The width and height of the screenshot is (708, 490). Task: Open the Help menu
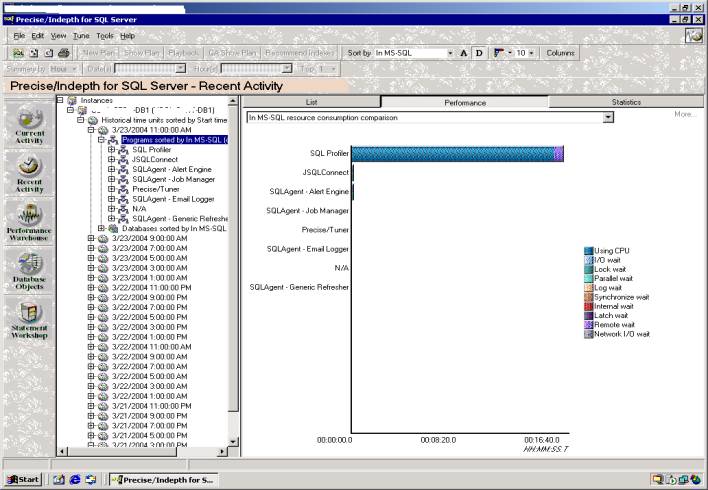pyautogui.click(x=127, y=36)
